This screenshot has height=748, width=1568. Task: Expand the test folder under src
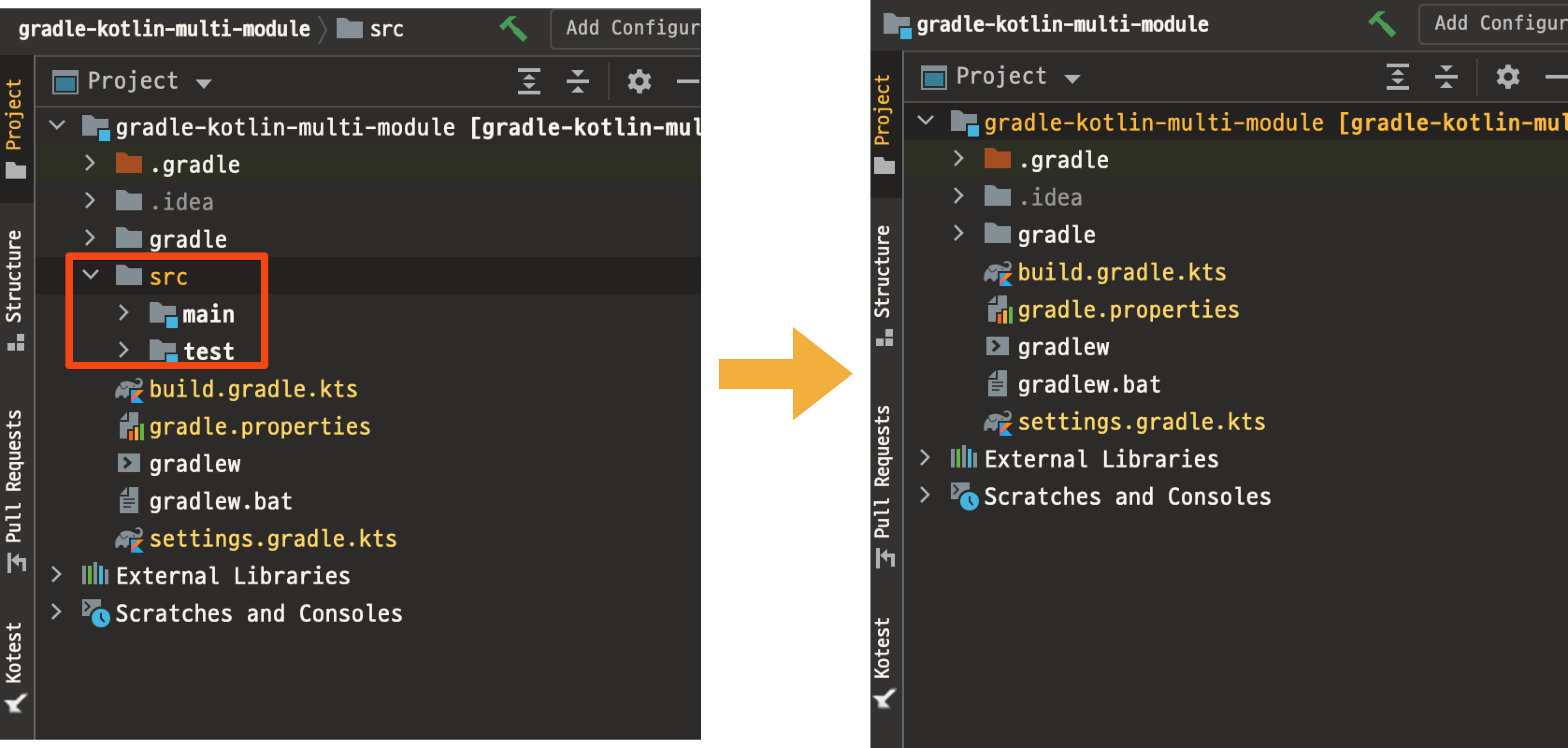click(x=123, y=350)
